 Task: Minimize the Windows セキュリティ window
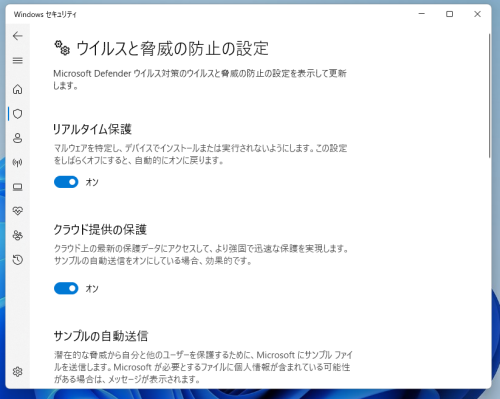point(422,14)
